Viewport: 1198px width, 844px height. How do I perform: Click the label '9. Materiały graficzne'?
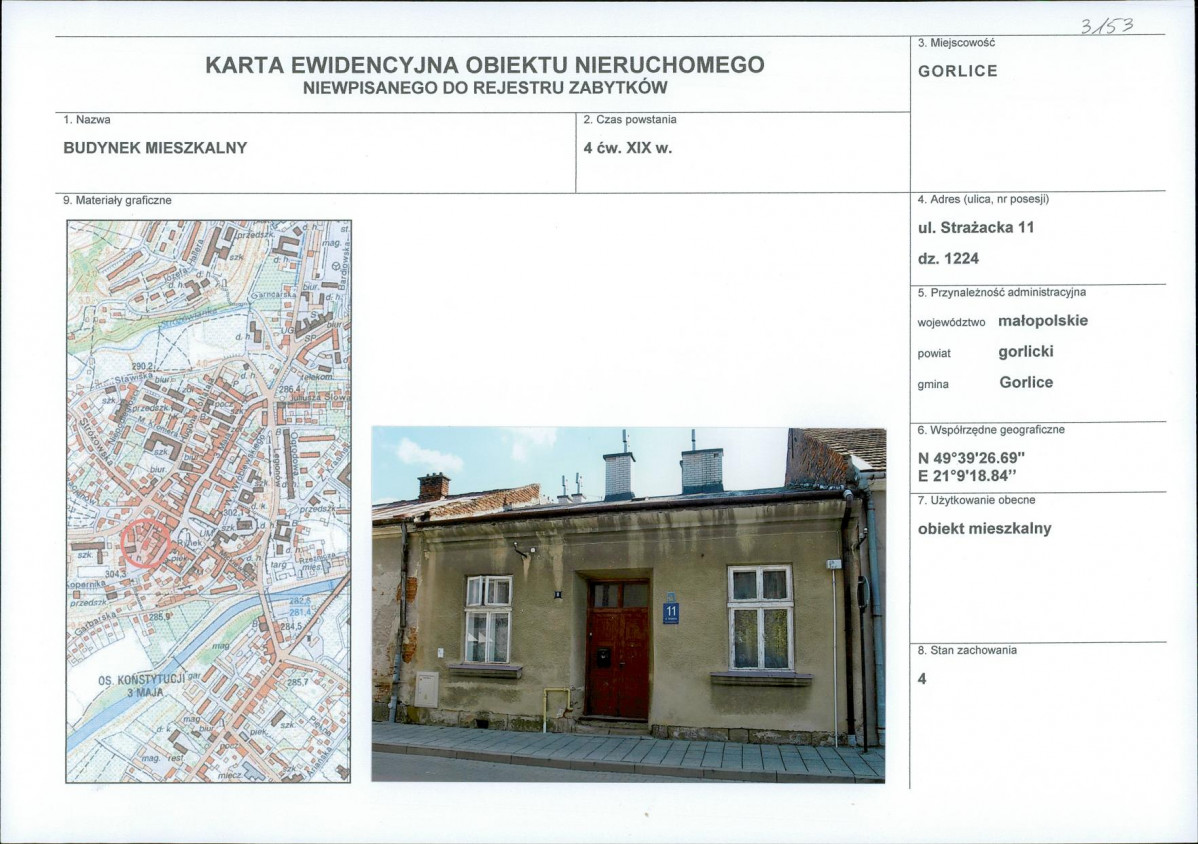(x=117, y=201)
